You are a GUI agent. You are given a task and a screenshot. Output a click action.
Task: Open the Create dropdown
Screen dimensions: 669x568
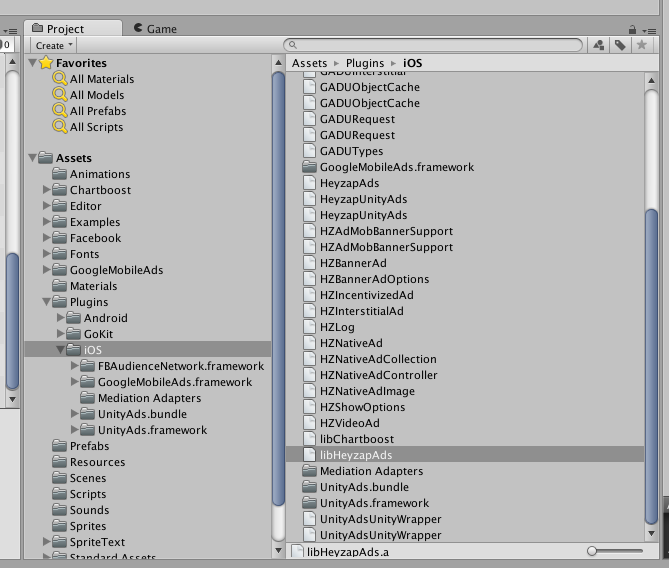(53, 45)
